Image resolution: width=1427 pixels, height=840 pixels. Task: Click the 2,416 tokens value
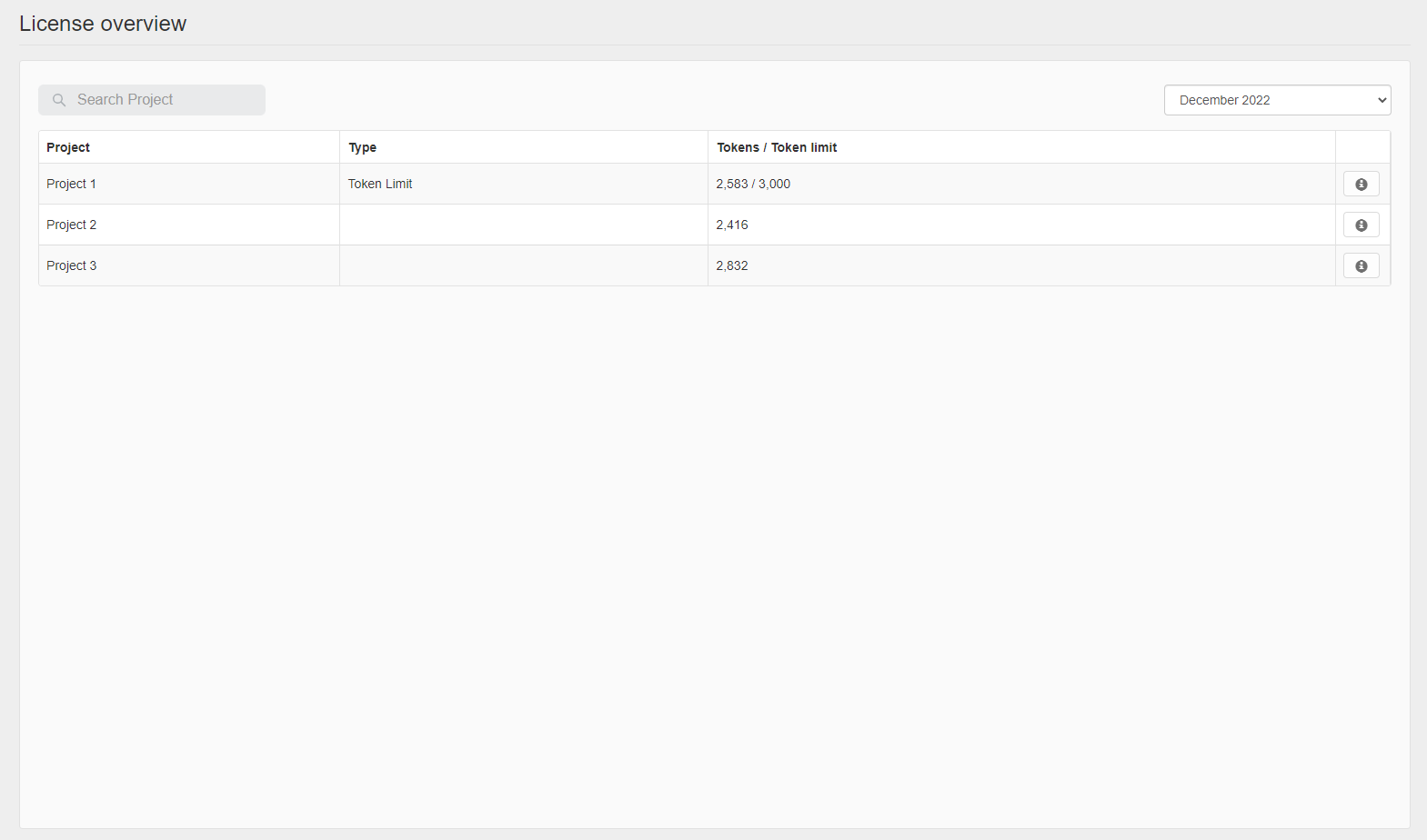pyautogui.click(x=732, y=225)
